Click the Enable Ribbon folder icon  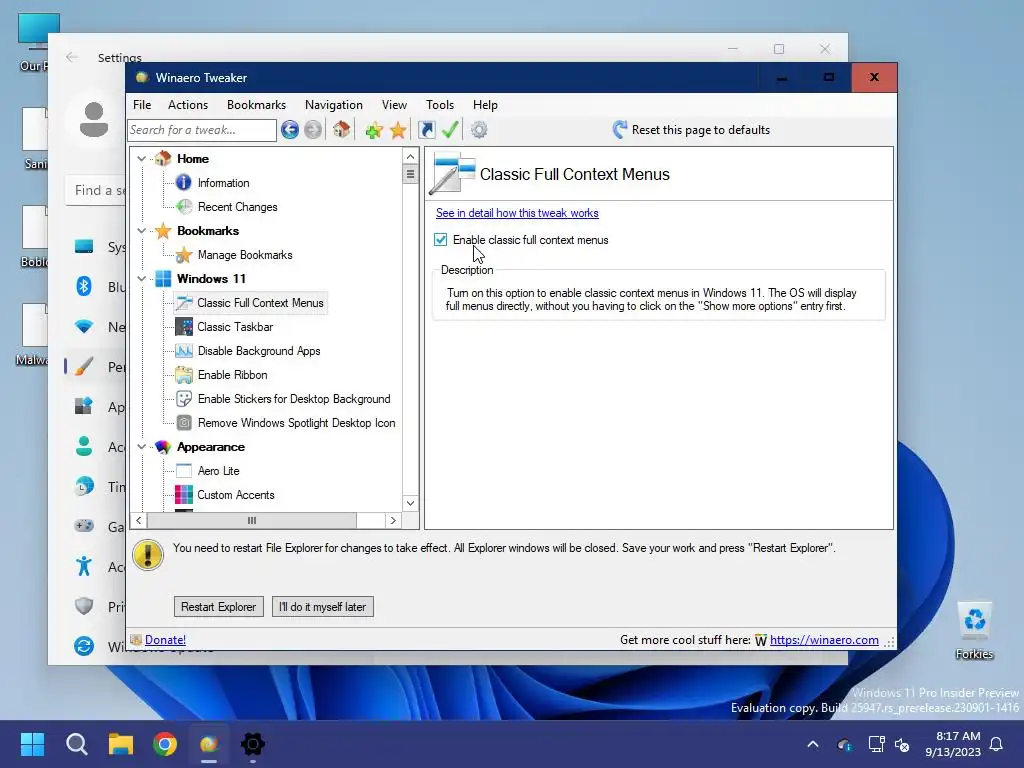(x=184, y=375)
